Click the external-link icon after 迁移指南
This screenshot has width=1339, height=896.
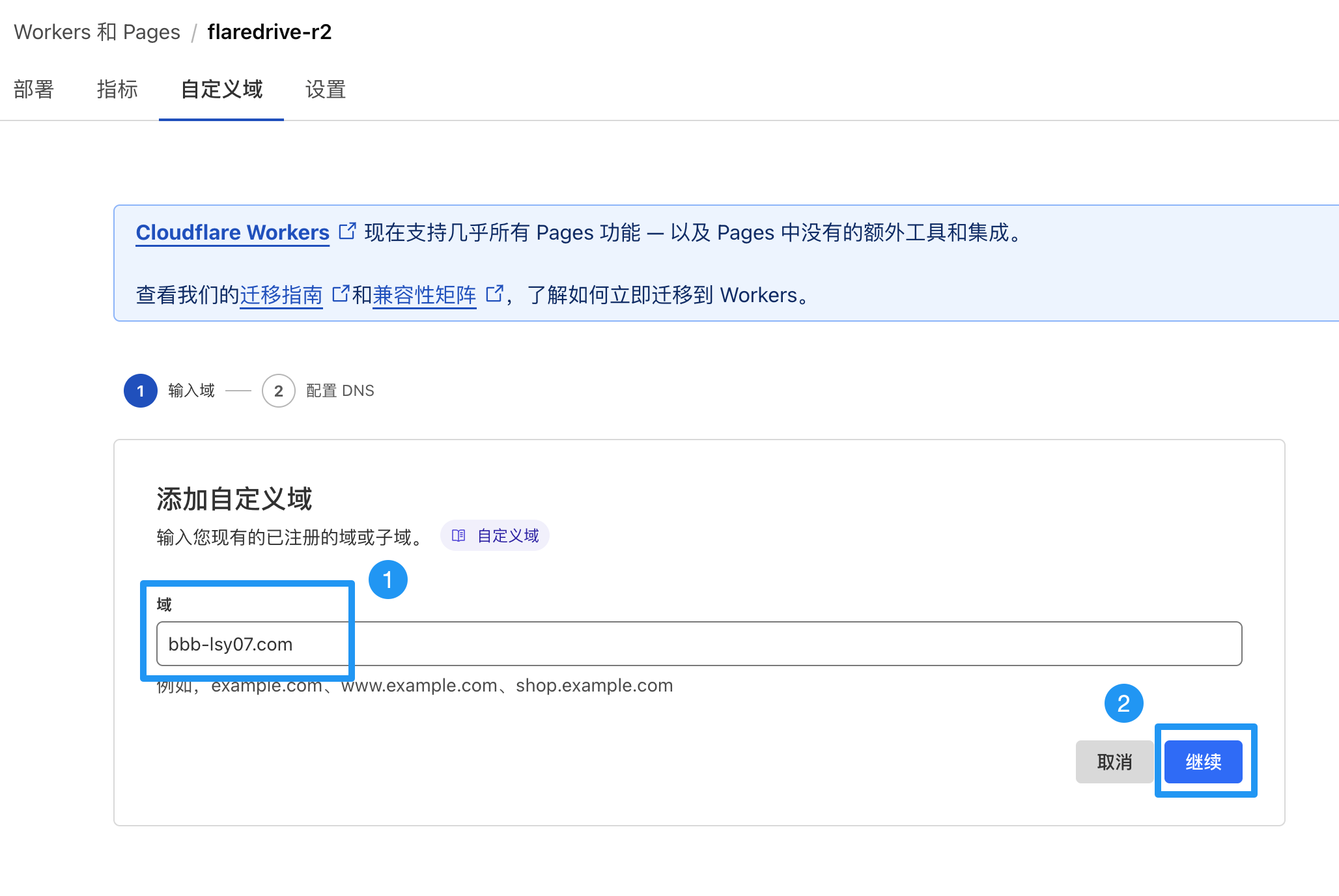[x=341, y=294]
